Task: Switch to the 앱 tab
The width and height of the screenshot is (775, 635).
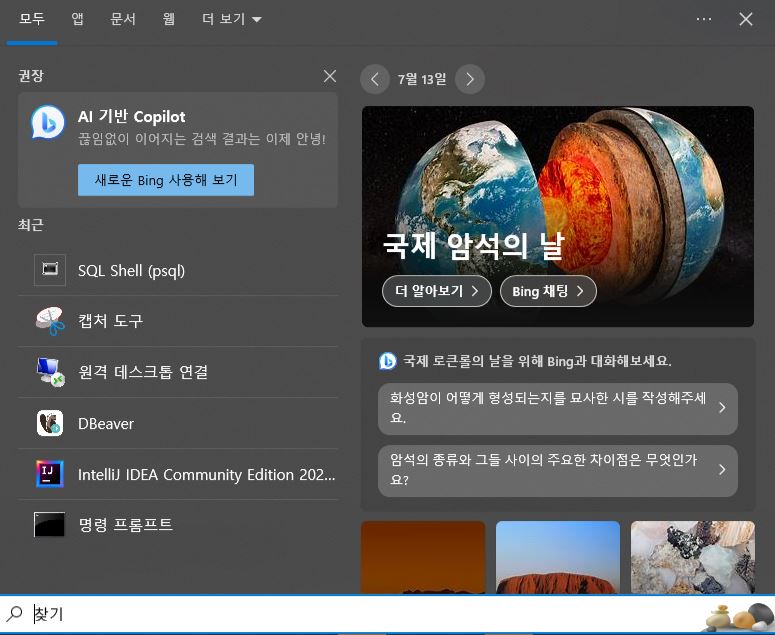Action: (x=78, y=19)
